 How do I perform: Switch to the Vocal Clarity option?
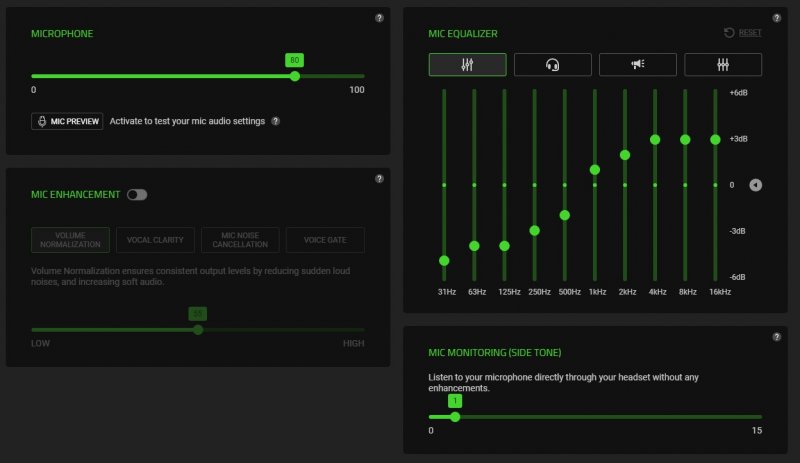[155, 240]
